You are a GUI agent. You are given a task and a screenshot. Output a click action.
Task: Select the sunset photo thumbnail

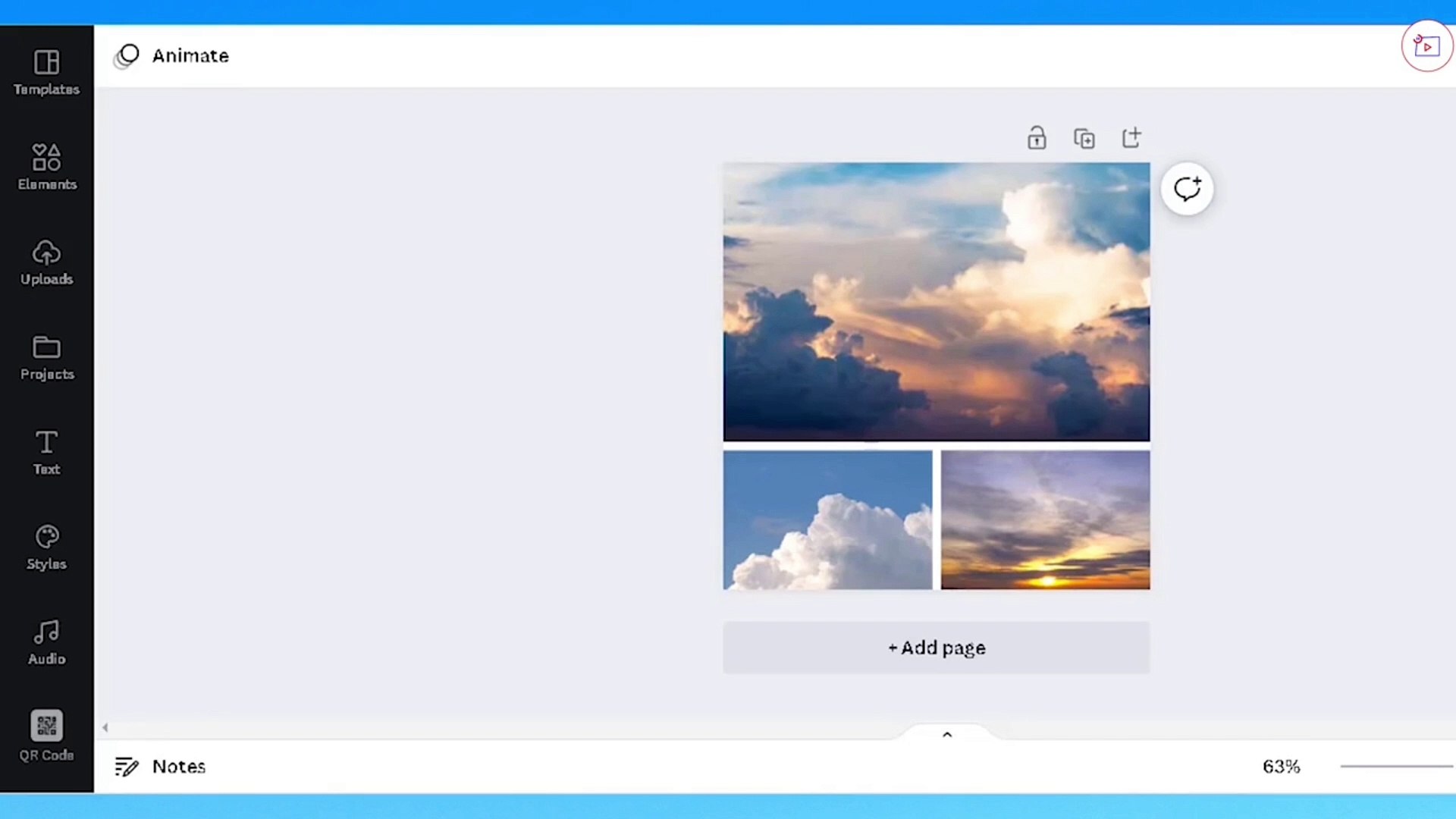coord(1045,519)
